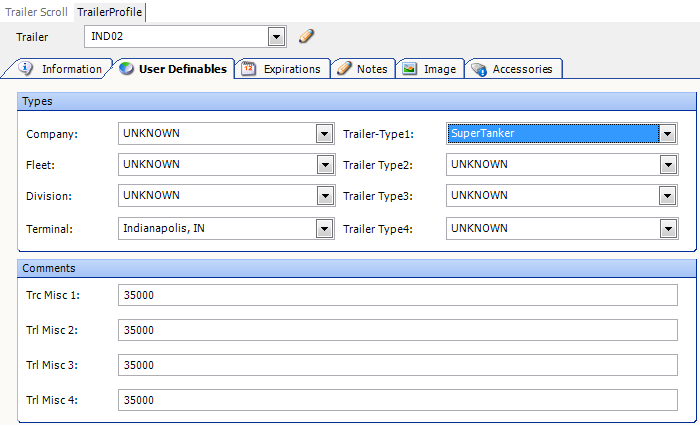
Task: Click the UNKNOWN value in Trailer Type2
Action: [x=479, y=164]
